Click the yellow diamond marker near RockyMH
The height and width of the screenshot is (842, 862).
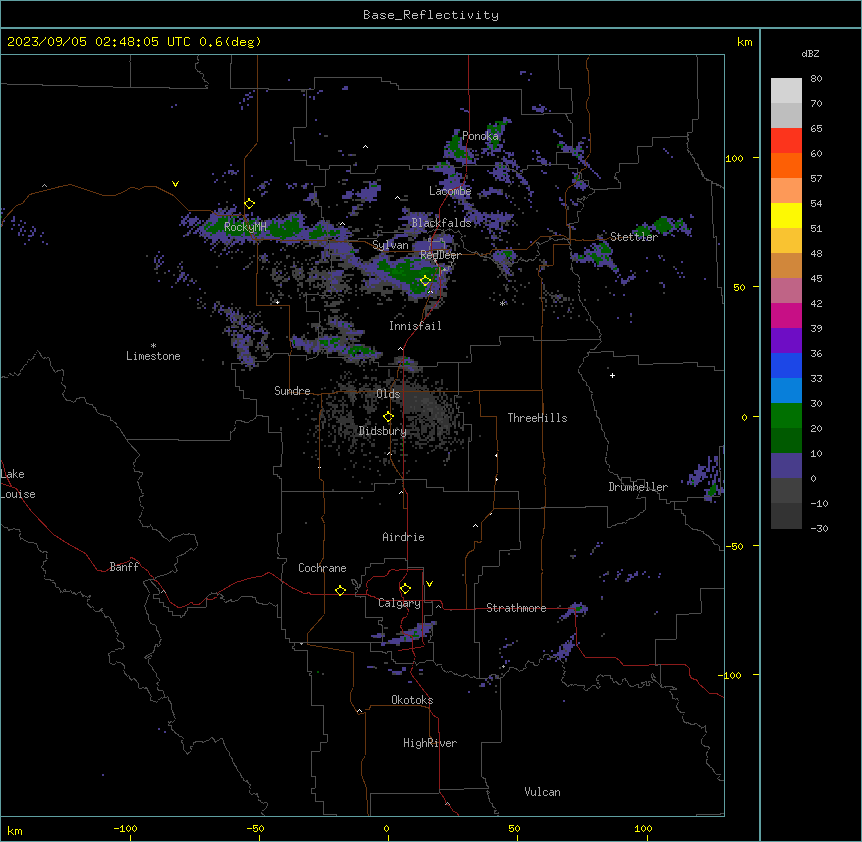pos(249,204)
